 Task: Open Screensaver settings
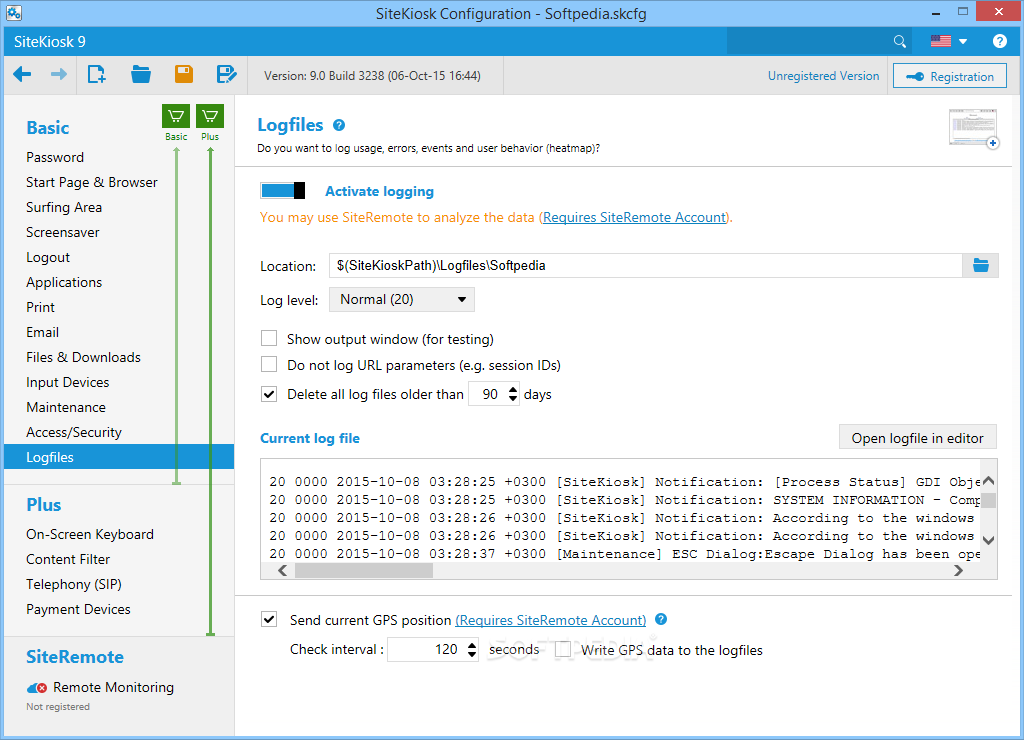pyautogui.click(x=63, y=233)
